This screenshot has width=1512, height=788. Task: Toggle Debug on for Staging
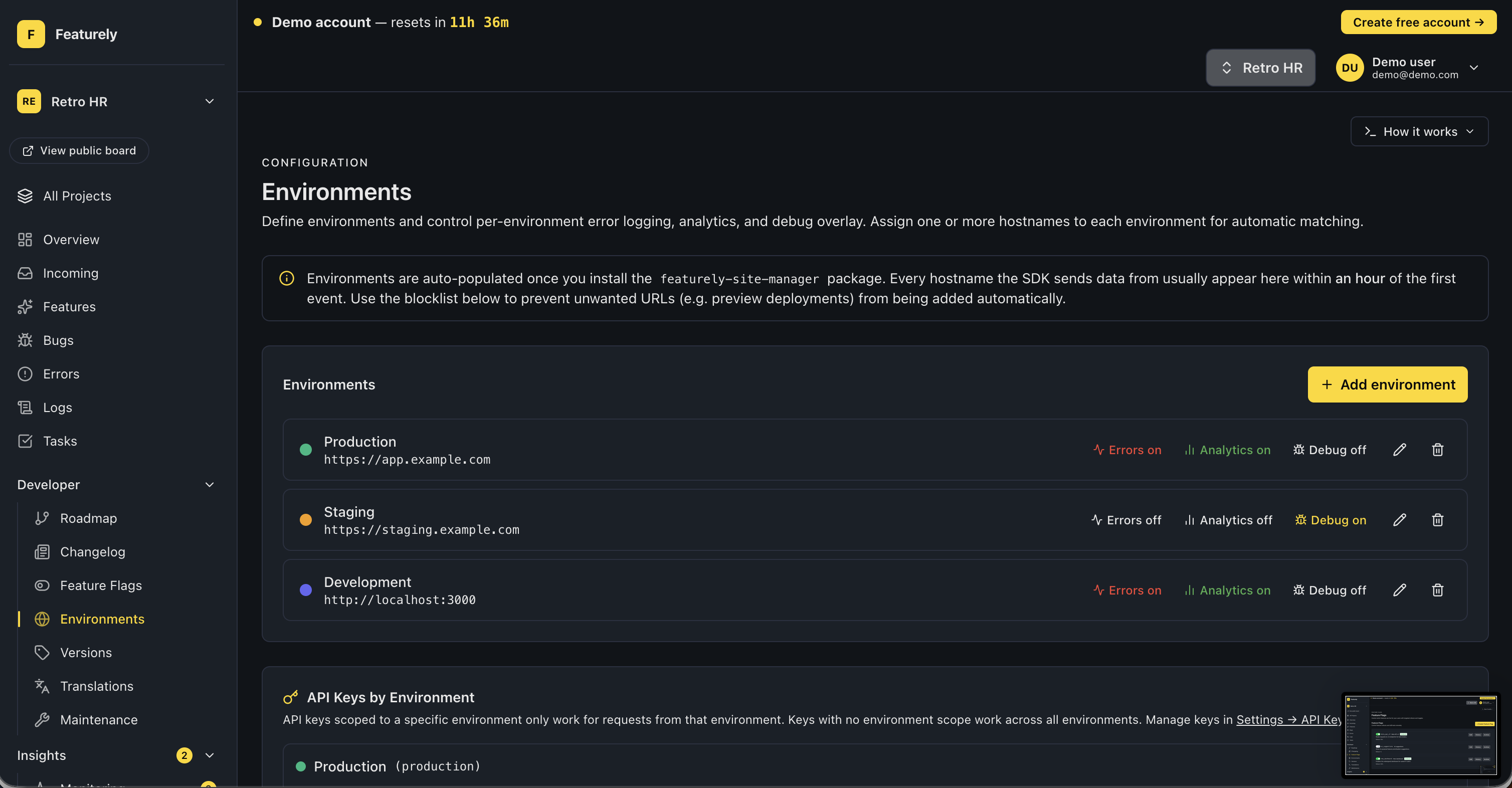pos(1330,520)
